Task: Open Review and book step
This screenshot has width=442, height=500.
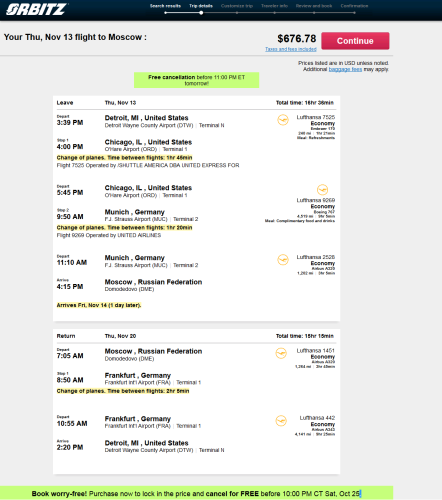Action: (314, 6)
